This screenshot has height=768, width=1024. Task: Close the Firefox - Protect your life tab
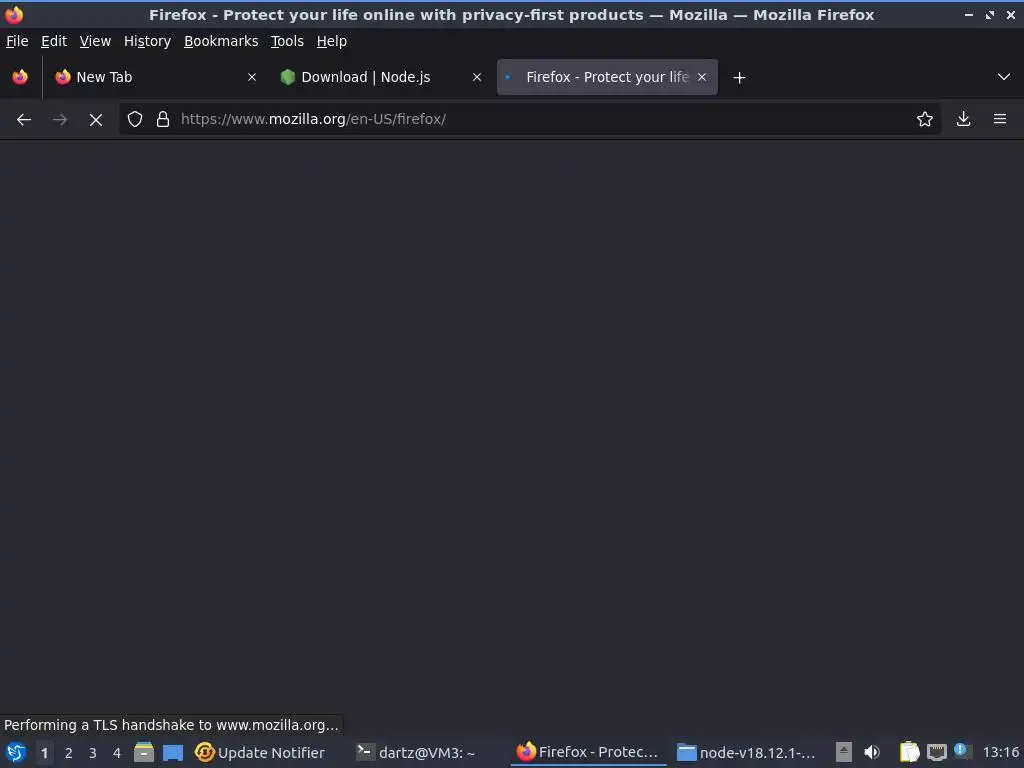click(x=702, y=77)
